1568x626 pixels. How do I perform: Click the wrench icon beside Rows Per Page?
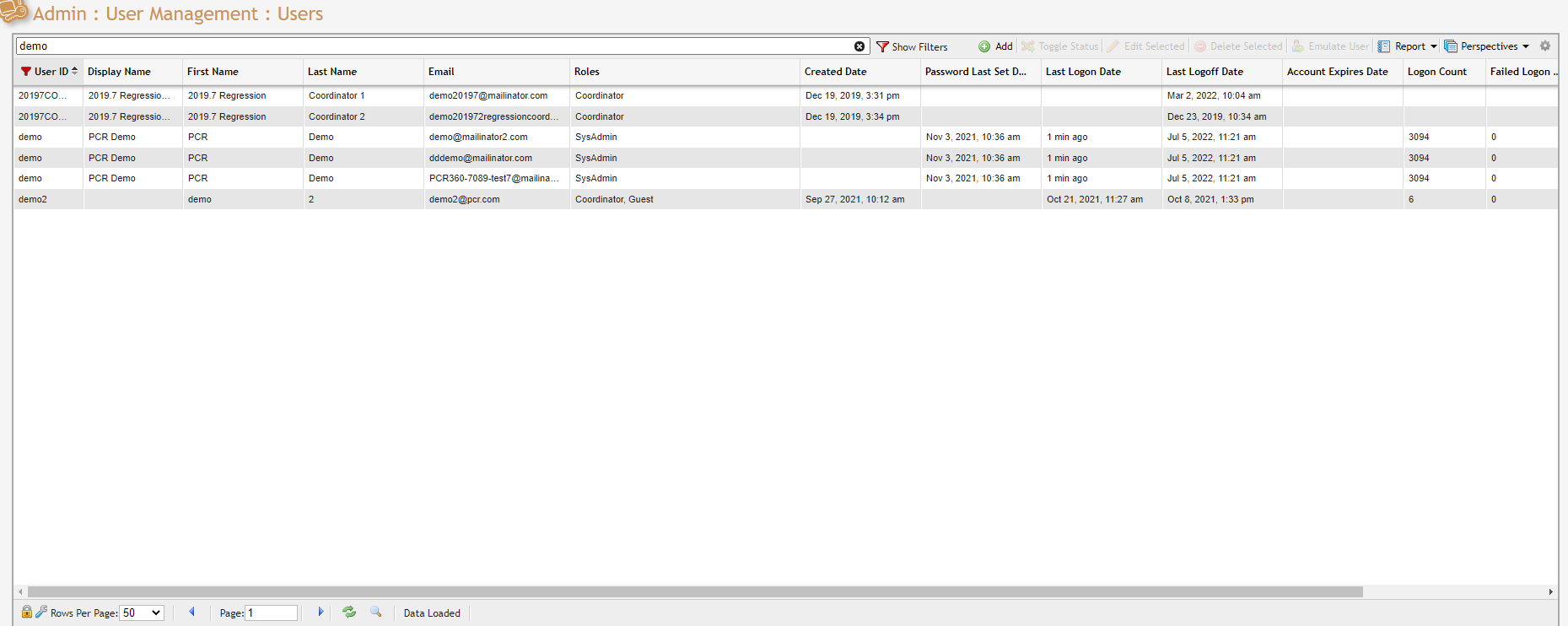pos(40,613)
